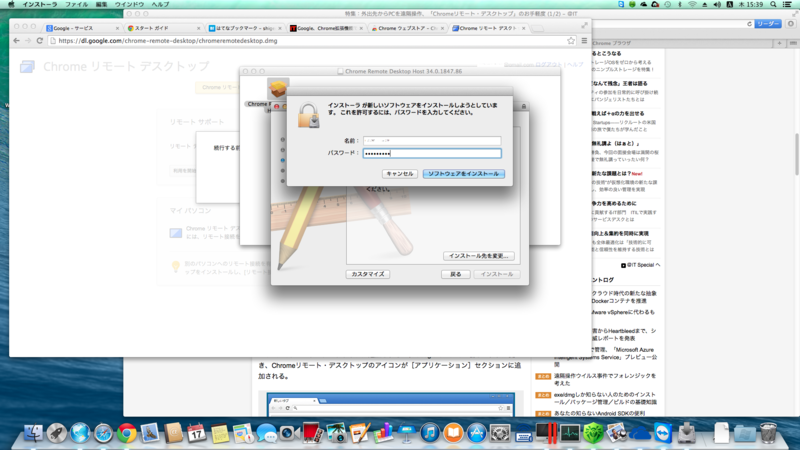Switch to the Google - サービス tab
This screenshot has height=450, width=800.
coord(82,28)
